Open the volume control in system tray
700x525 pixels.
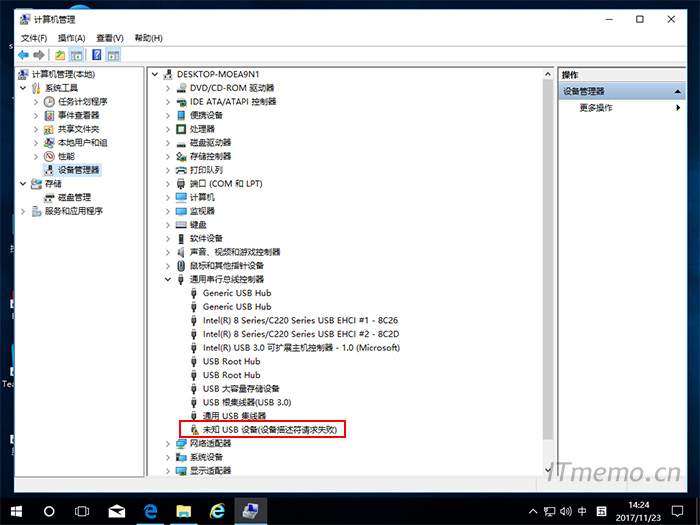click(x=566, y=511)
